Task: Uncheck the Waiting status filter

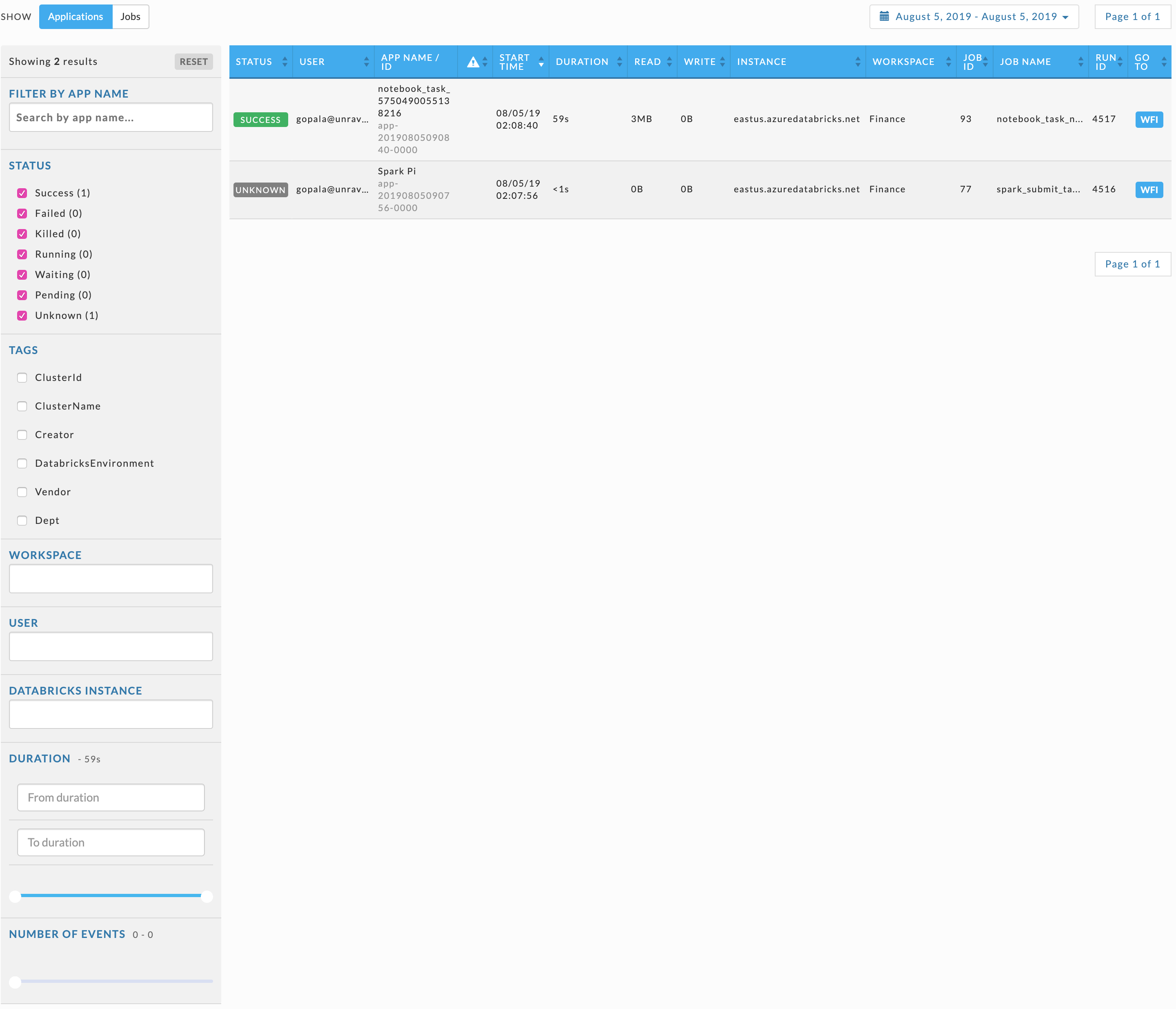Action: [22, 275]
